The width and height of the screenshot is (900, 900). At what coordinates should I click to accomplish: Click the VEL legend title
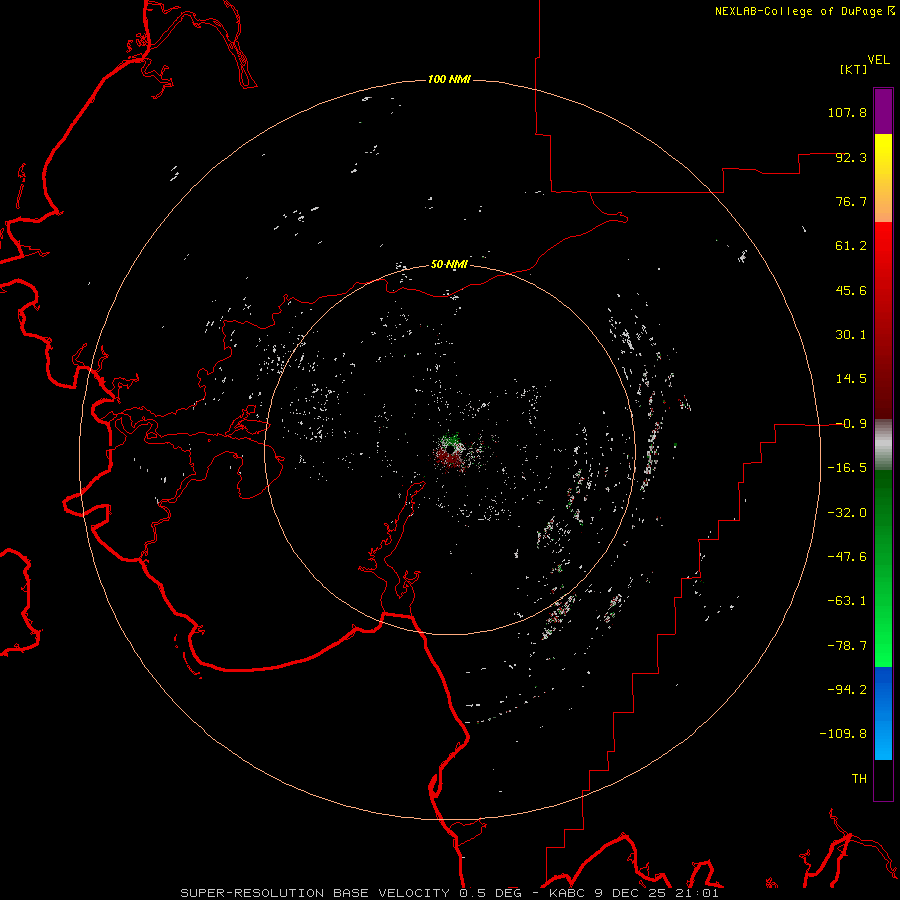click(878, 60)
